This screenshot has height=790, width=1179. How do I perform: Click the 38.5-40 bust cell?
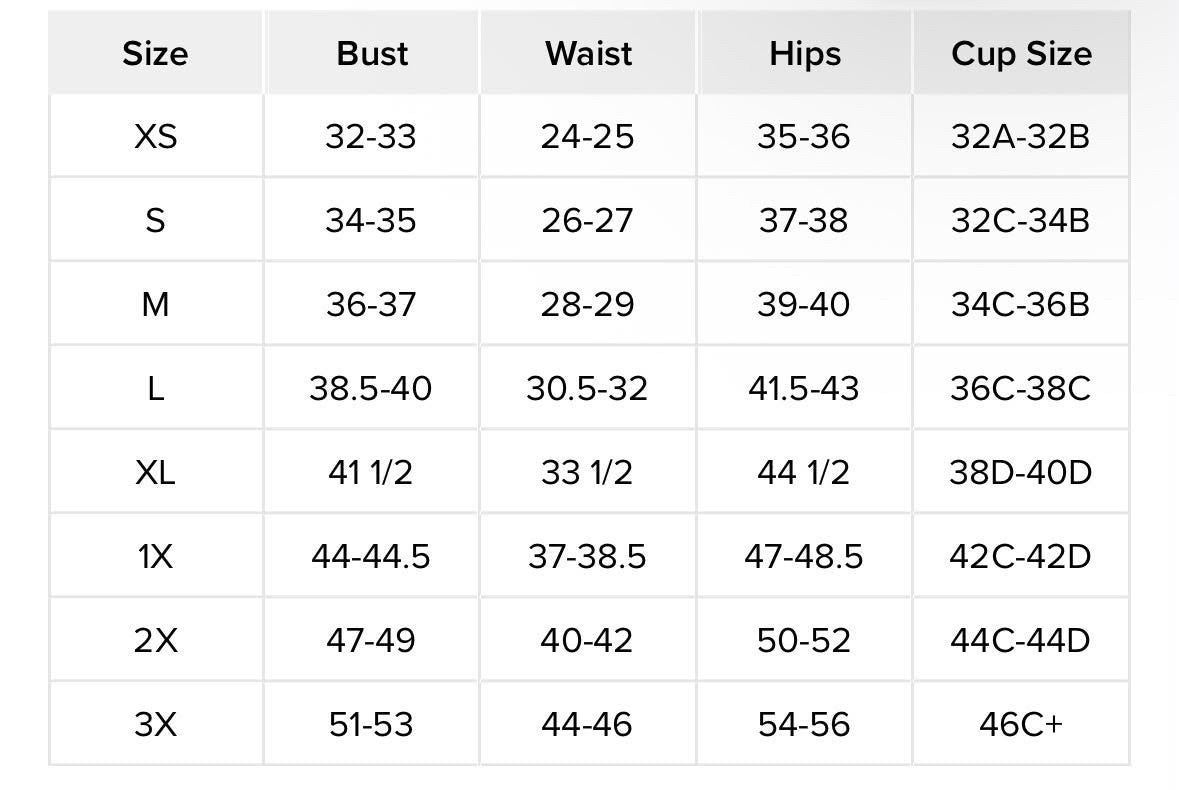tap(371, 389)
